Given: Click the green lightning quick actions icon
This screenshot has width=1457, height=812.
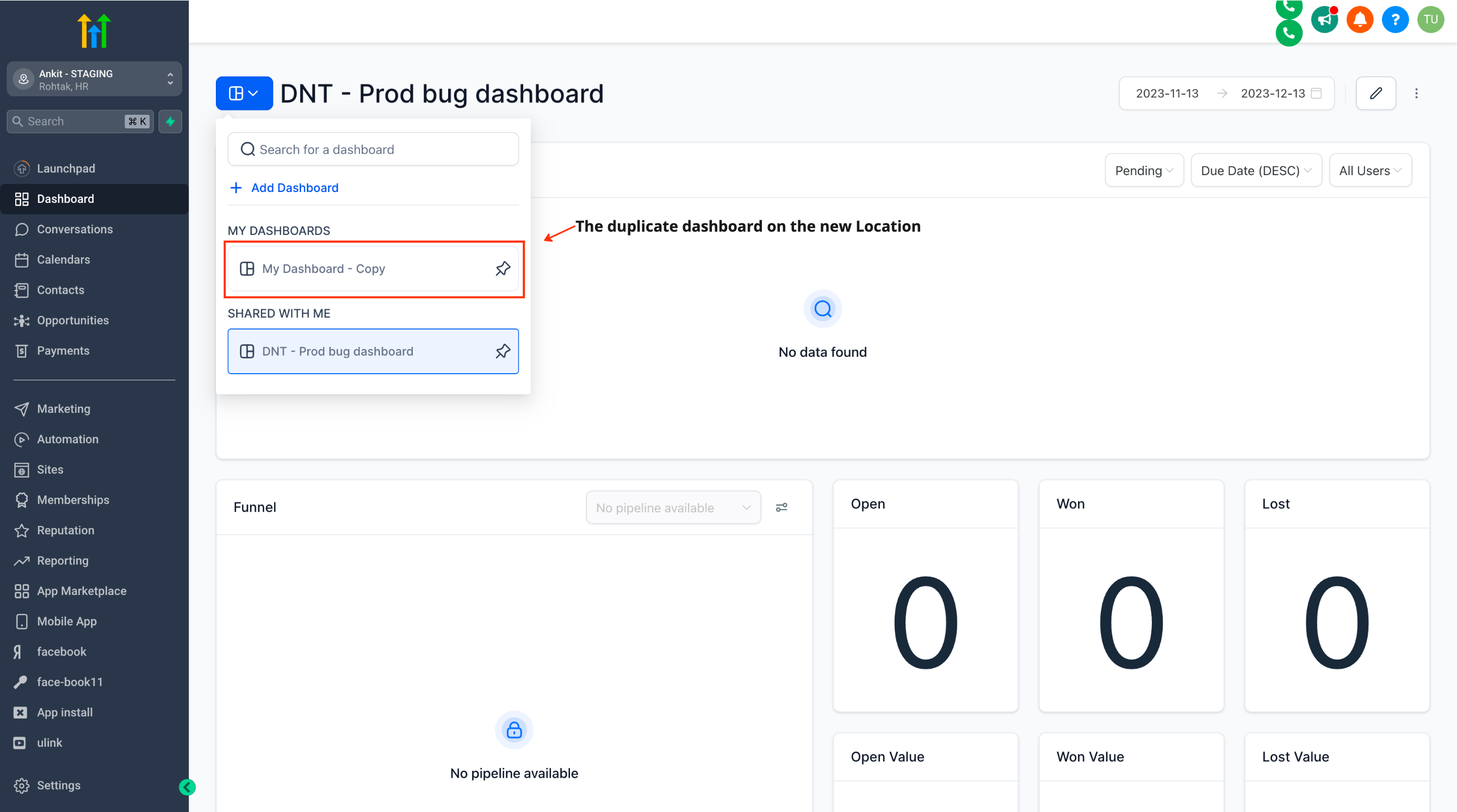Looking at the screenshot, I should tap(170, 122).
